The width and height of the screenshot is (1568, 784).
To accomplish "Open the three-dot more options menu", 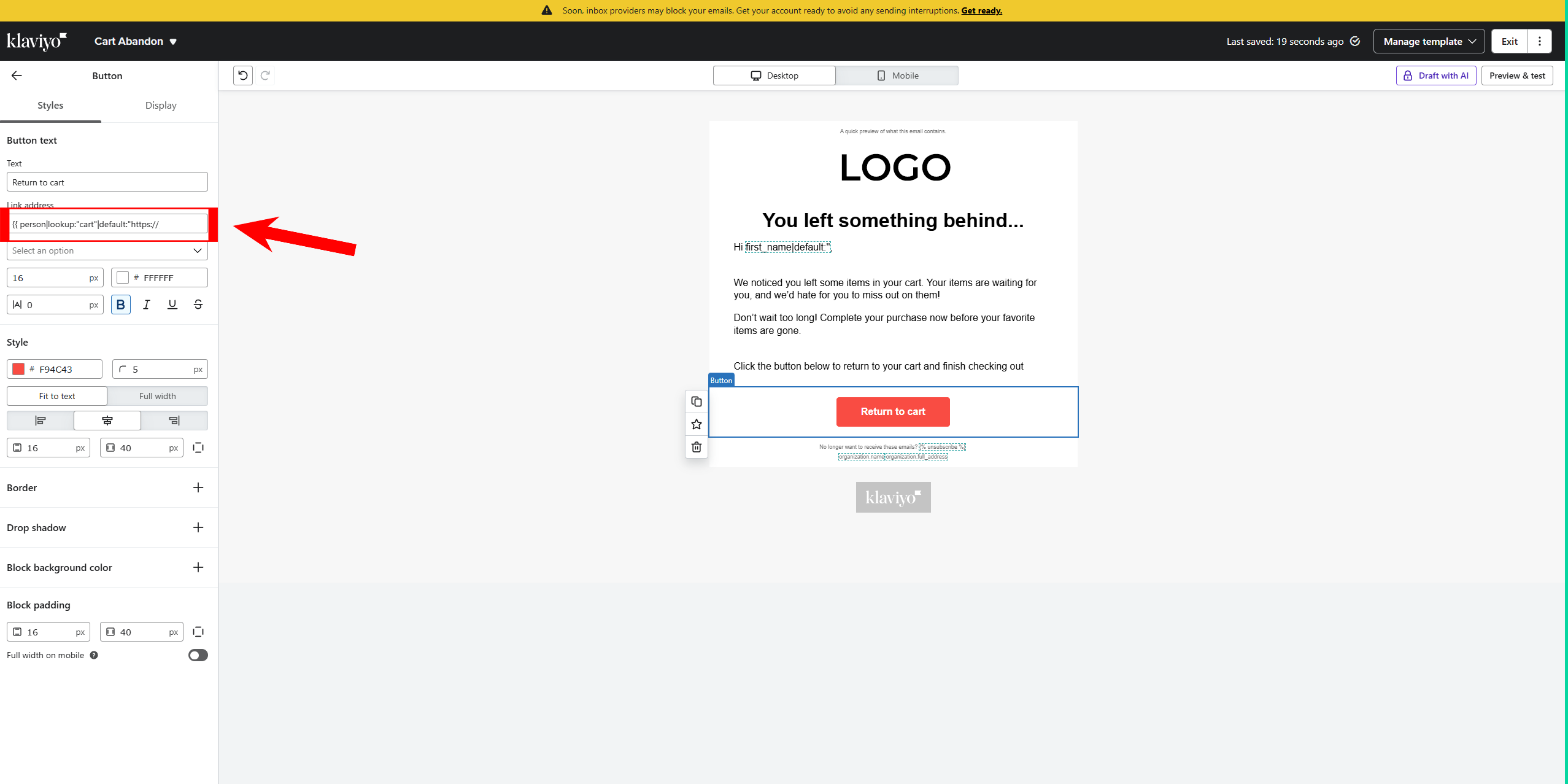I will (1539, 41).
